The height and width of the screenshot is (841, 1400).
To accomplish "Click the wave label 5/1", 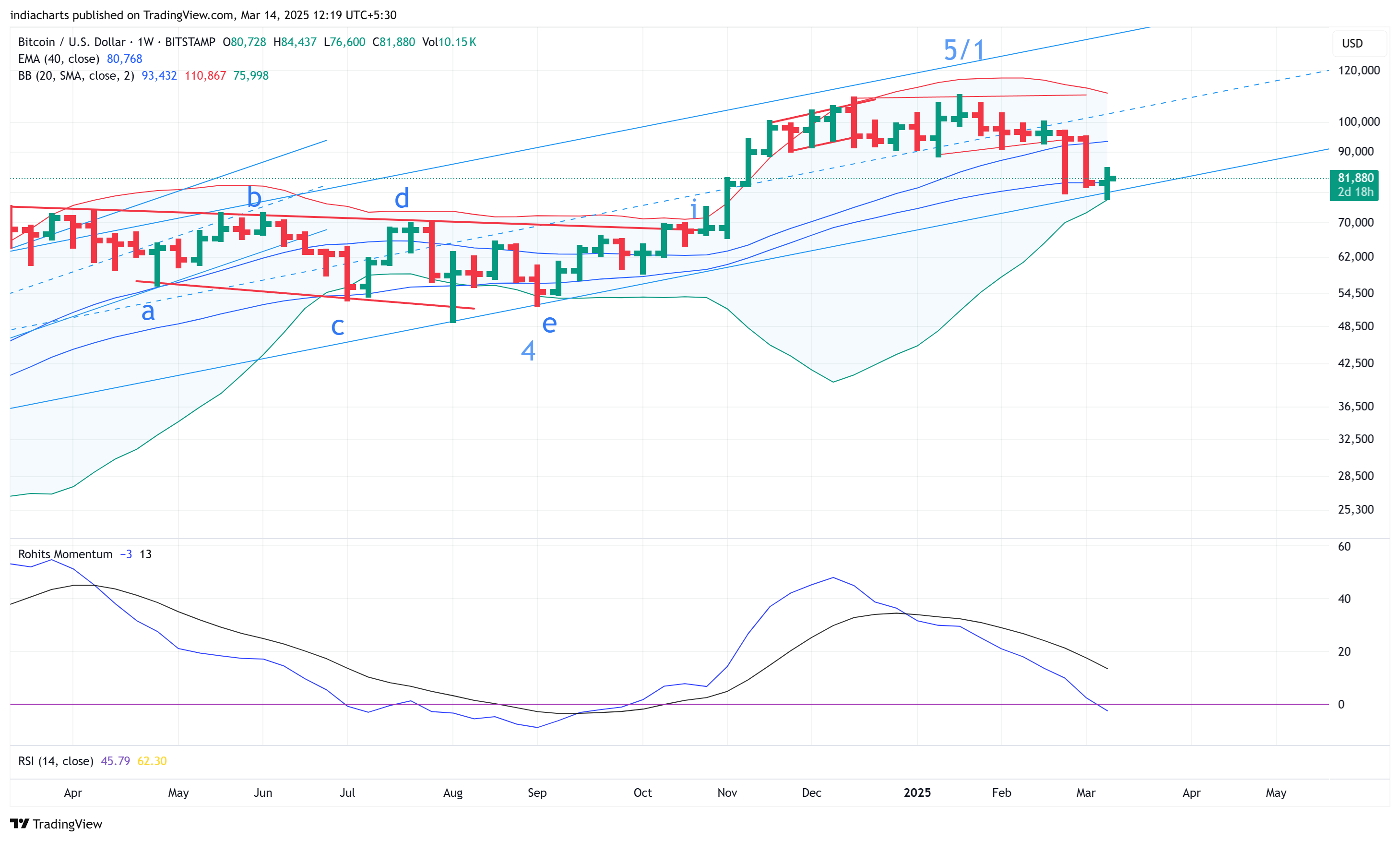I will (964, 50).
